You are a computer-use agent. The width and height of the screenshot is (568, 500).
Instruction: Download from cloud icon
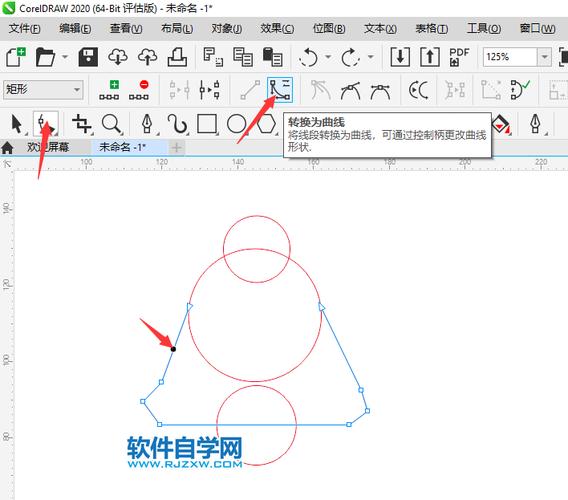[x=118, y=57]
